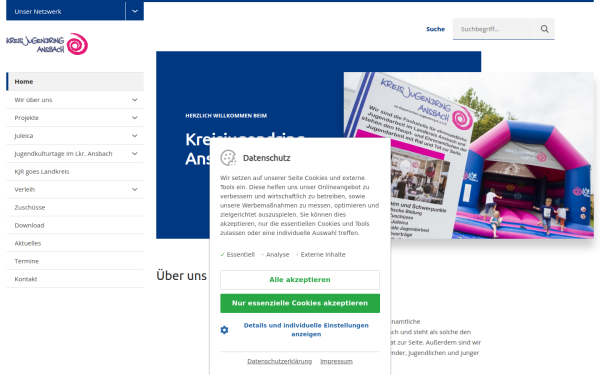
Task: Select Juleica in the sidebar menu
Action: [x=24, y=136]
